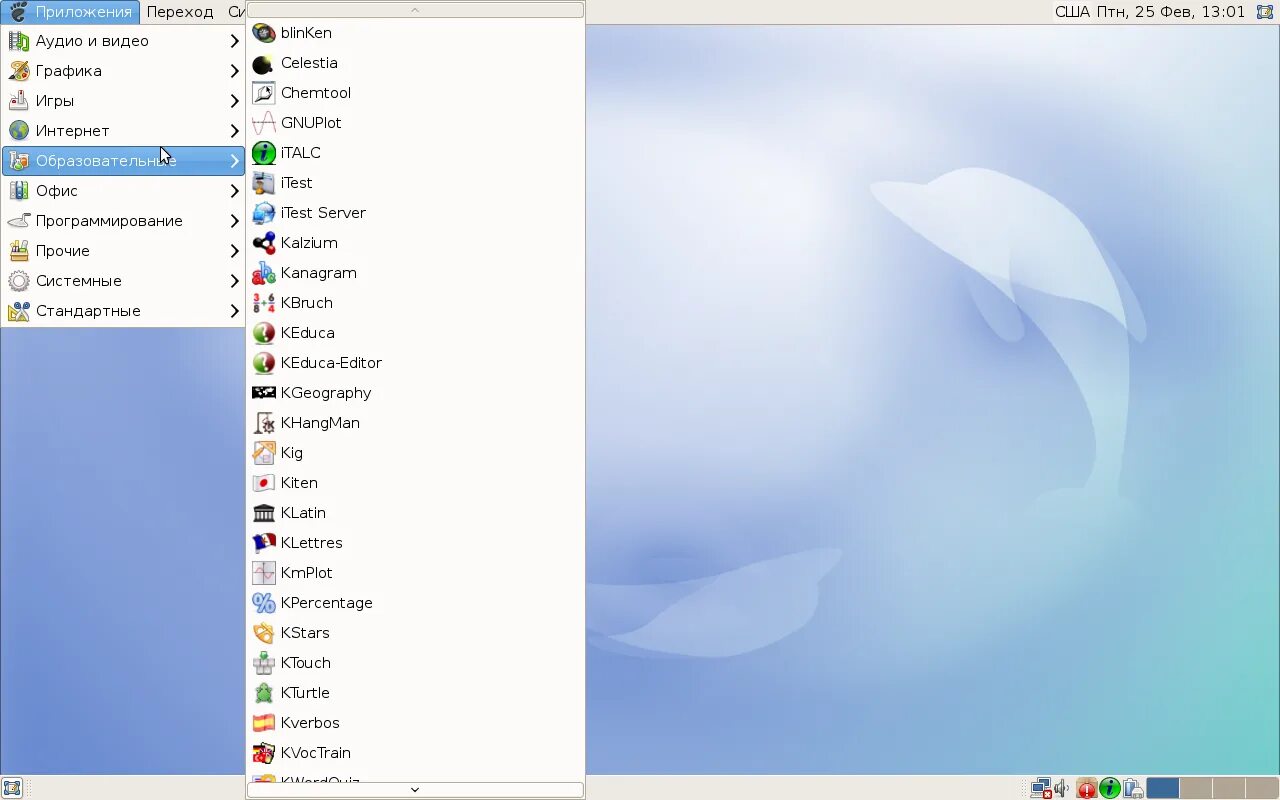Start KStars from its icon

(264, 633)
